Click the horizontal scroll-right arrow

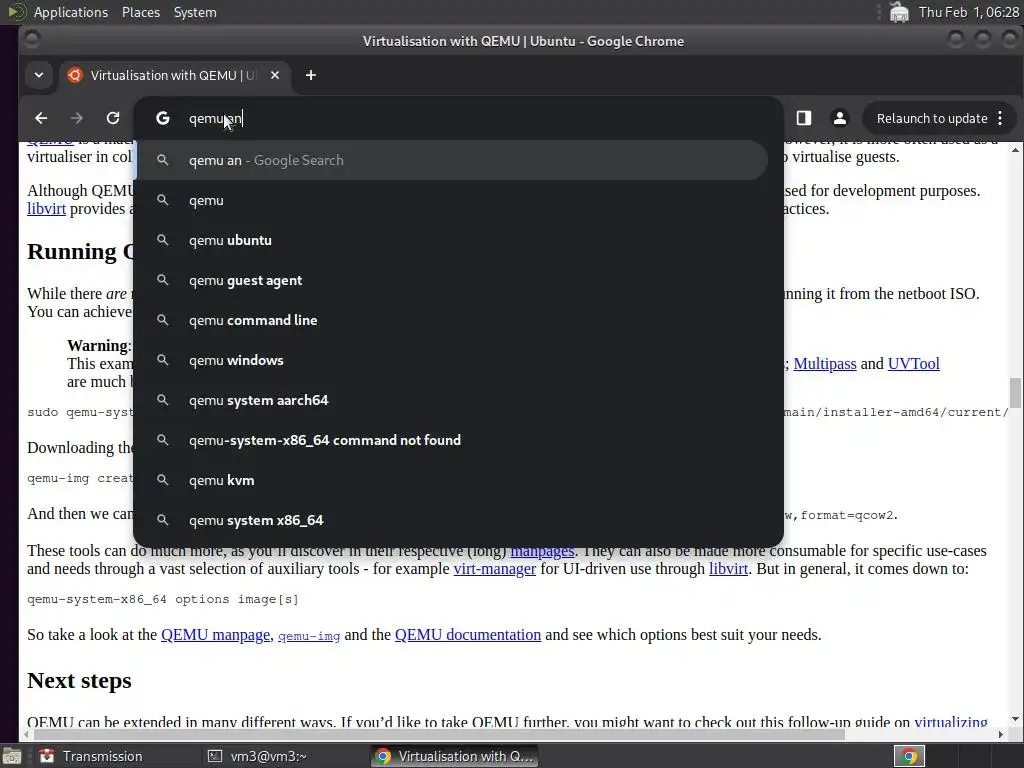click(1001, 735)
